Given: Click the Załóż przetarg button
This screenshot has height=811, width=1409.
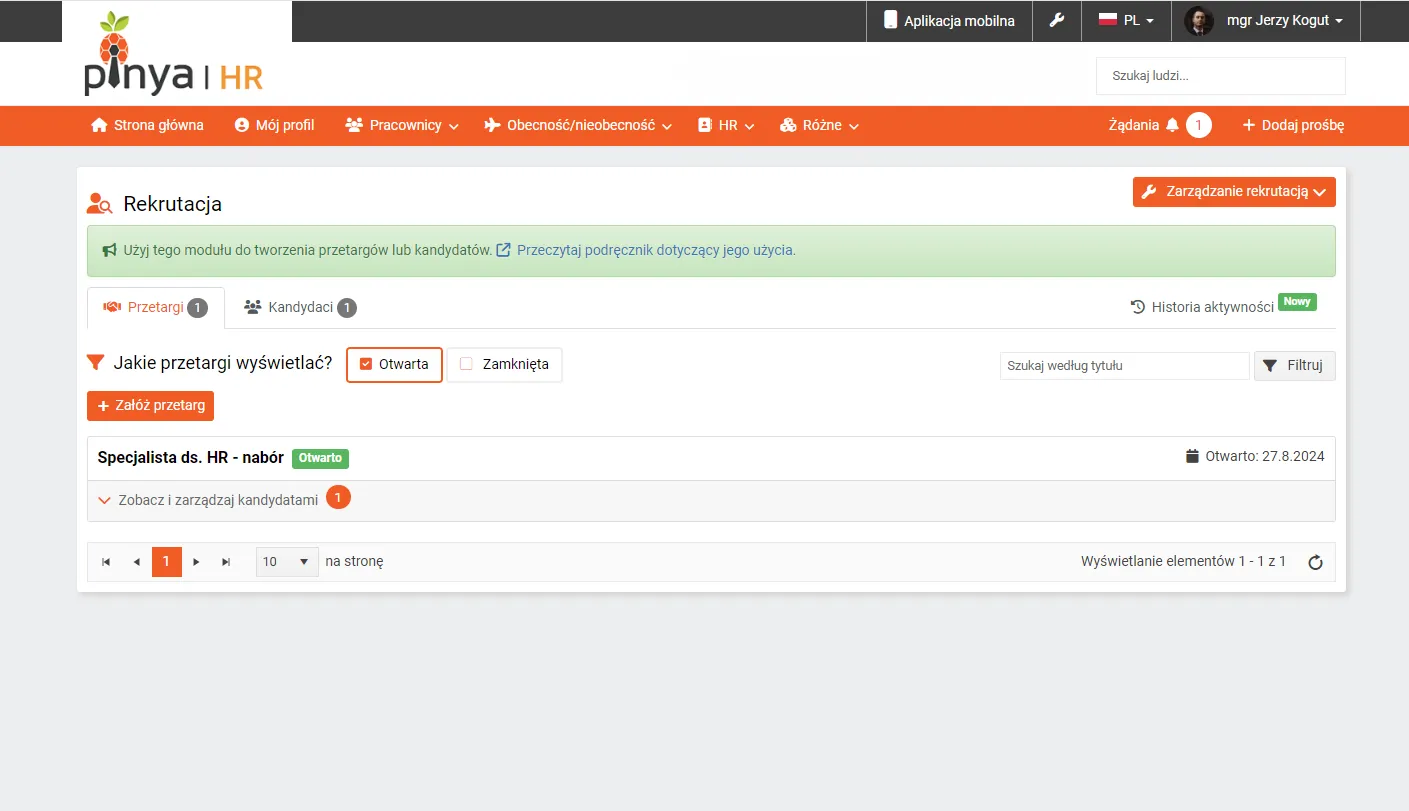Looking at the screenshot, I should tap(150, 406).
